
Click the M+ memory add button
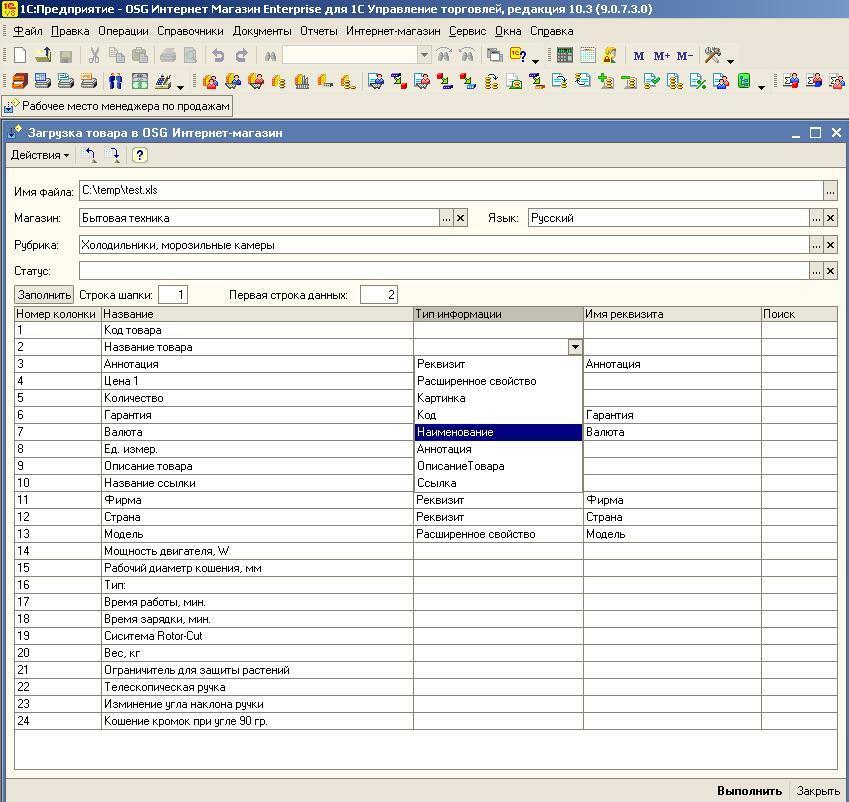661,56
